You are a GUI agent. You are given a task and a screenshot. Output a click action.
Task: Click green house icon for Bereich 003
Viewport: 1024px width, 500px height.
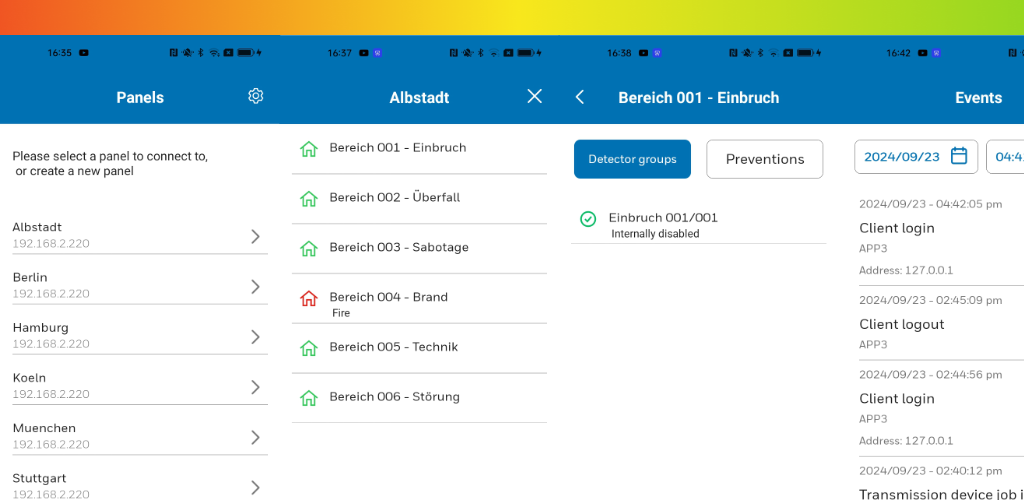pyautogui.click(x=308, y=249)
